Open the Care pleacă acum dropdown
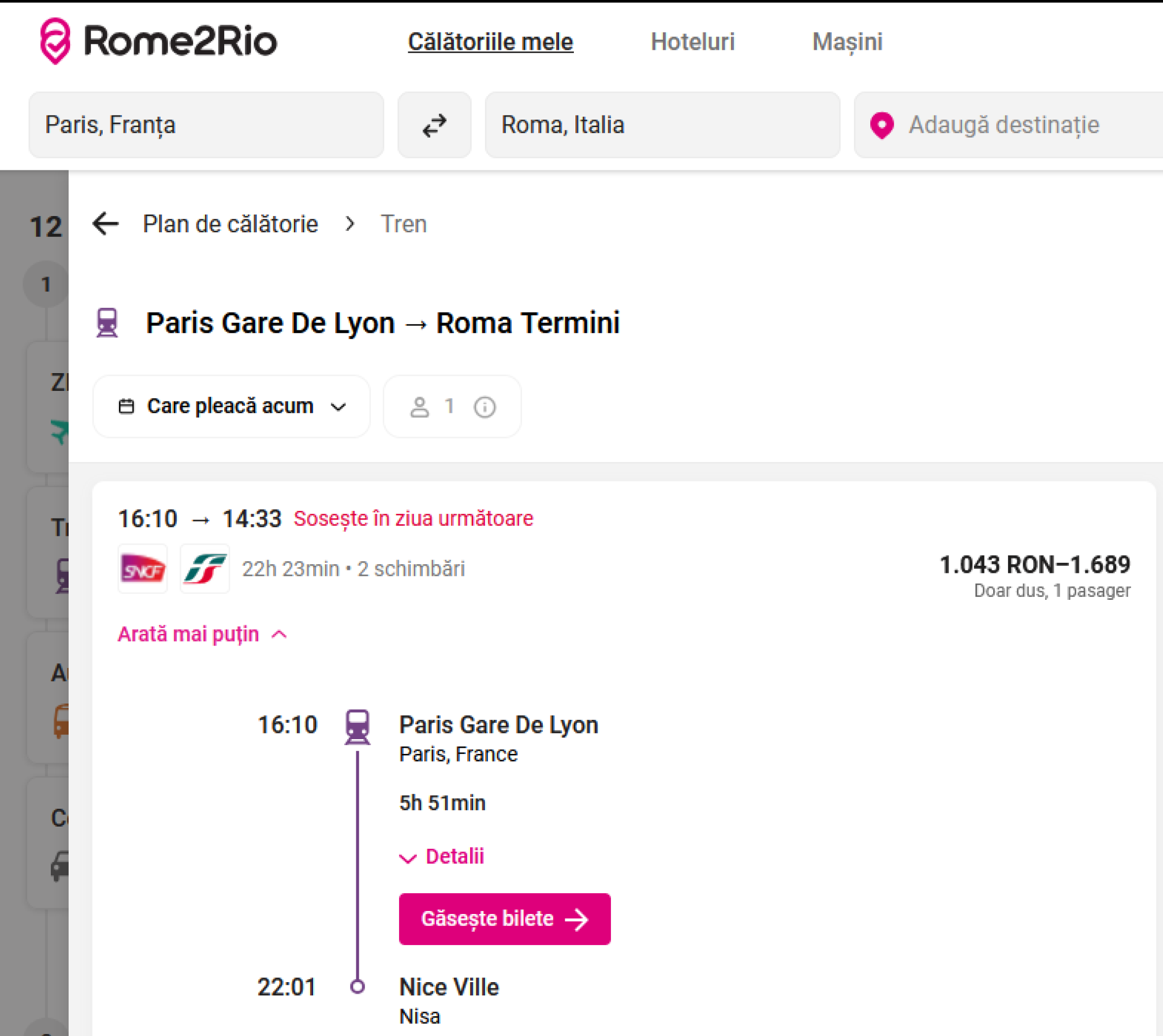The height and width of the screenshot is (1036, 1163). (x=231, y=407)
